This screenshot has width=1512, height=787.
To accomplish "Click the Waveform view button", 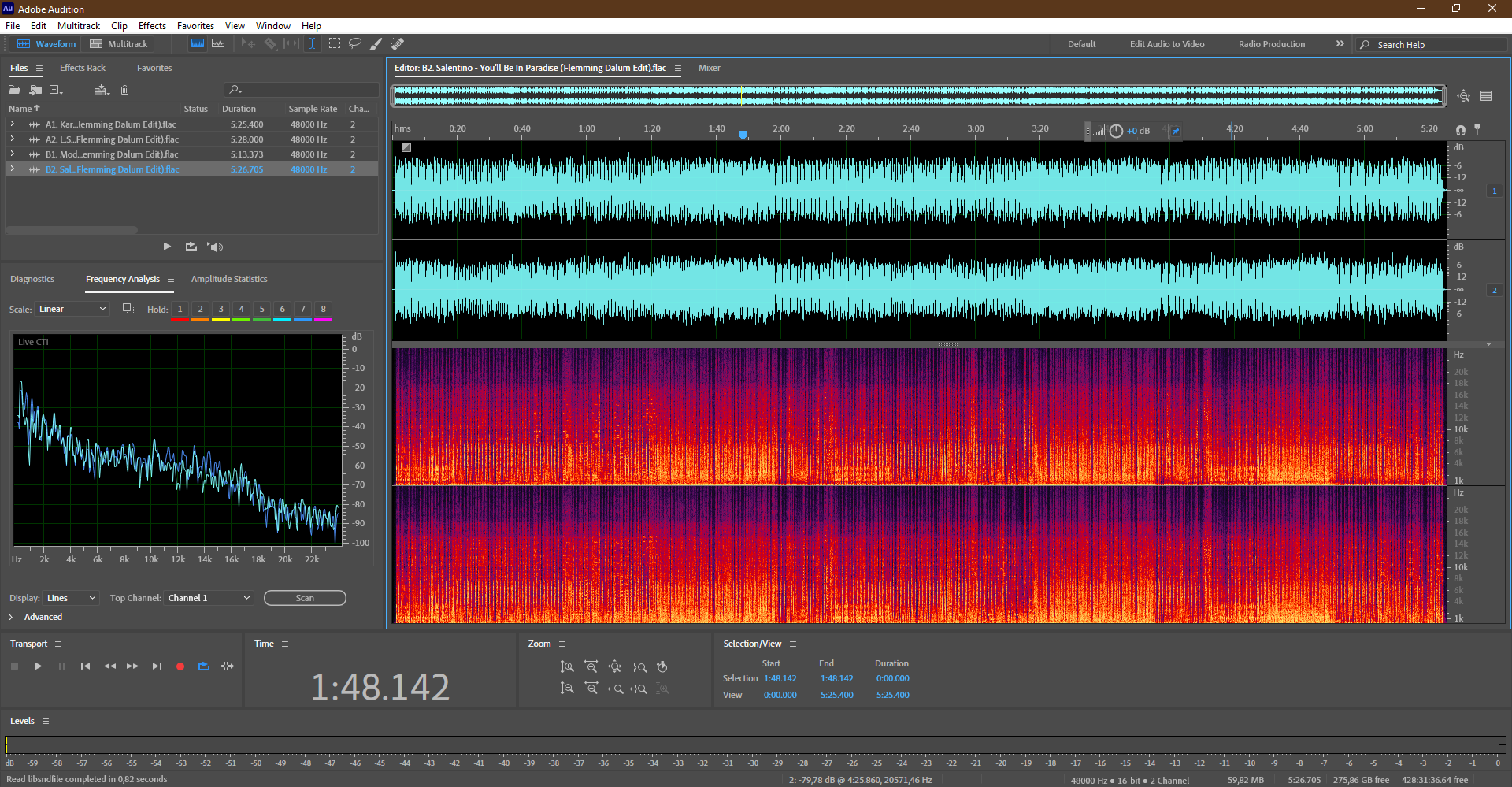I will click(x=47, y=44).
